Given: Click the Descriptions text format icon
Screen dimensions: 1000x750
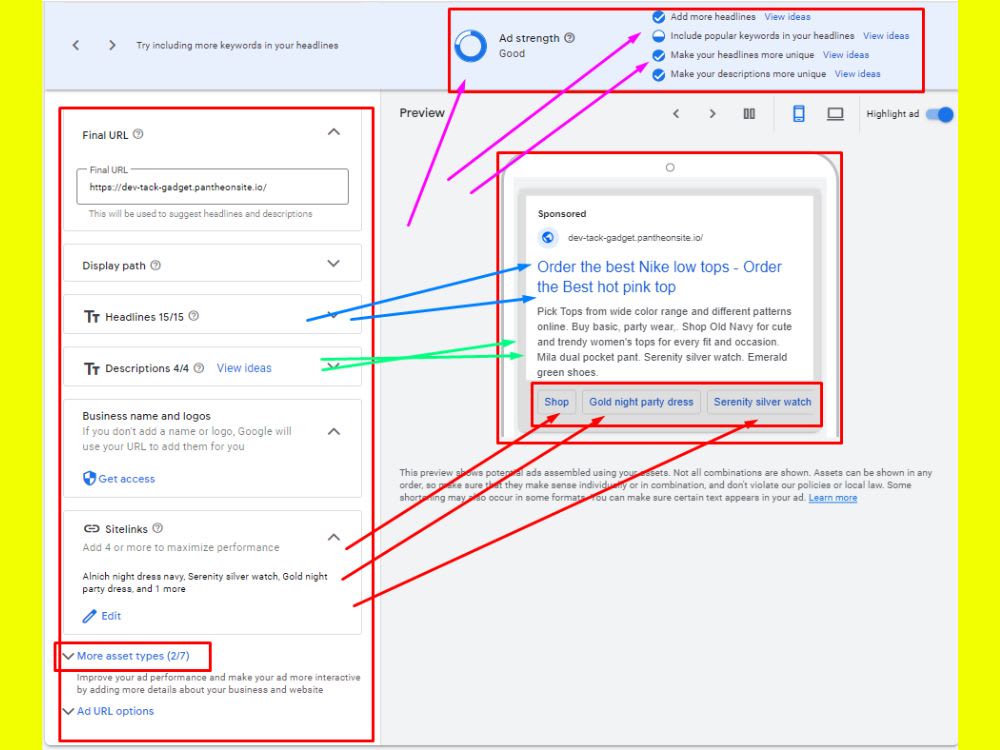Looking at the screenshot, I should pyautogui.click(x=92, y=369).
